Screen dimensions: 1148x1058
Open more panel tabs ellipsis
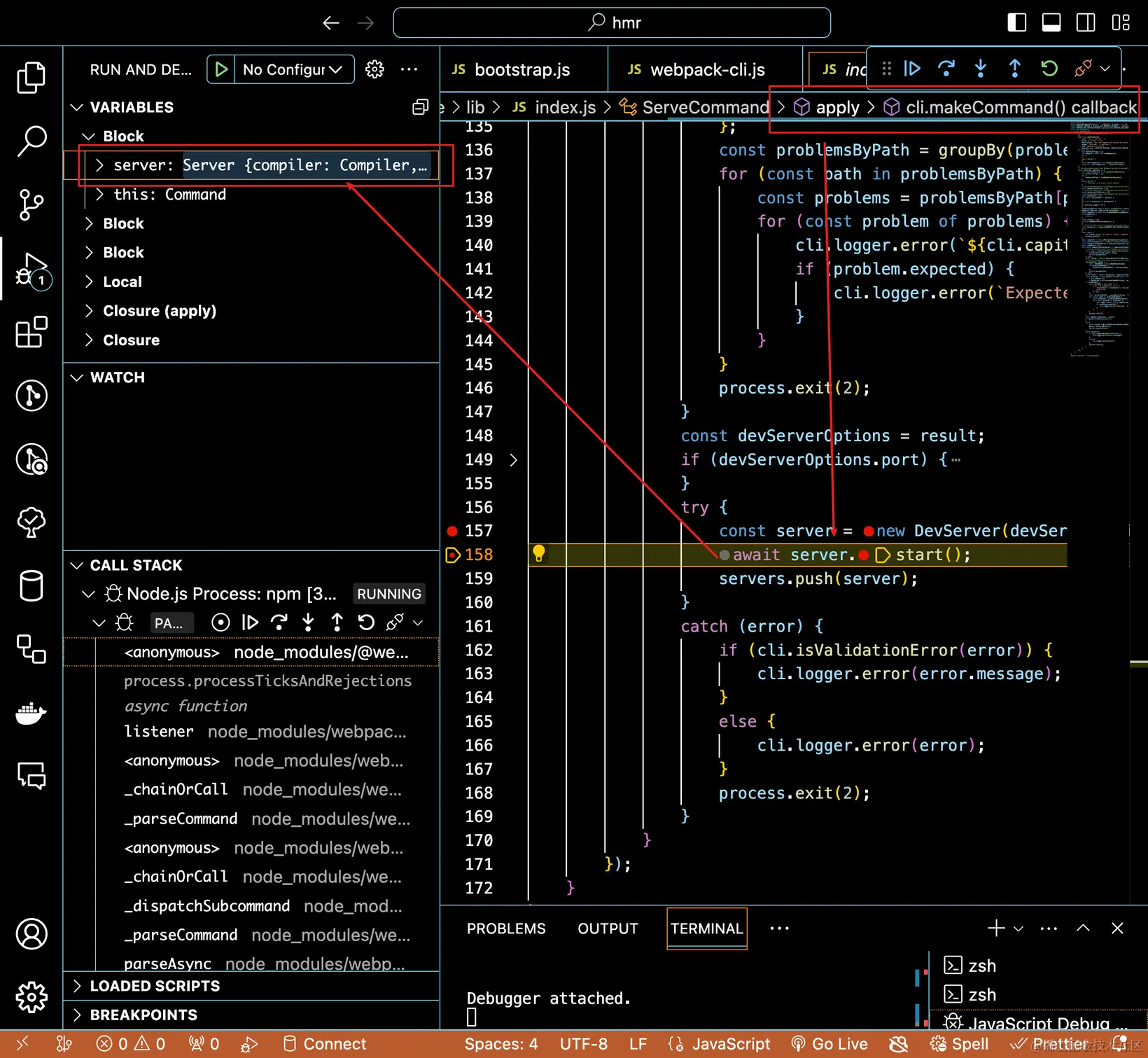(779, 928)
